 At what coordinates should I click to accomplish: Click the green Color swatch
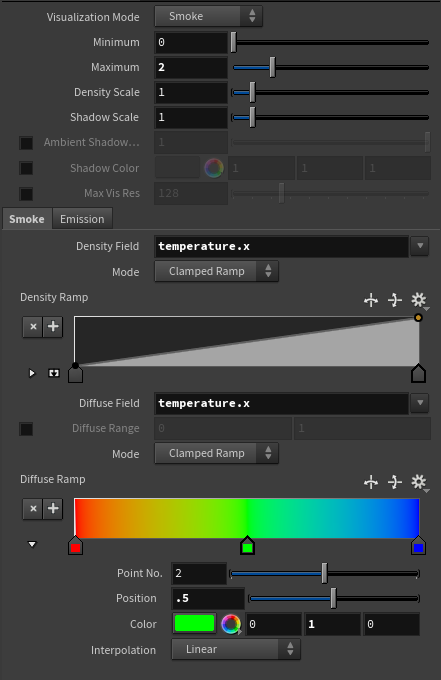pyautogui.click(x=195, y=624)
